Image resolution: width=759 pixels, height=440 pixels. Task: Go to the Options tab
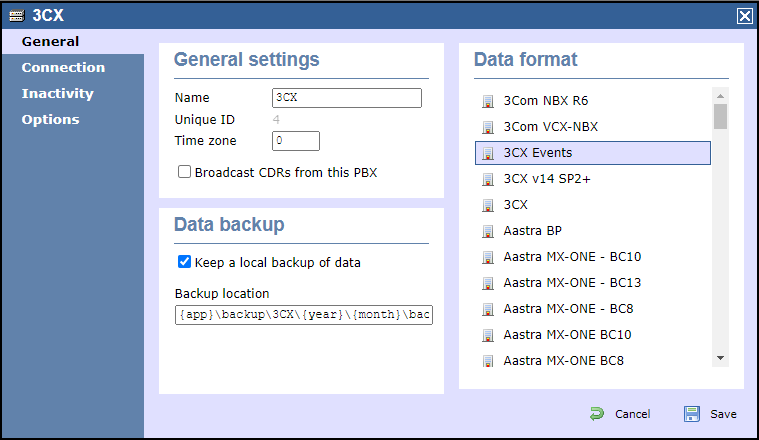pyautogui.click(x=50, y=120)
